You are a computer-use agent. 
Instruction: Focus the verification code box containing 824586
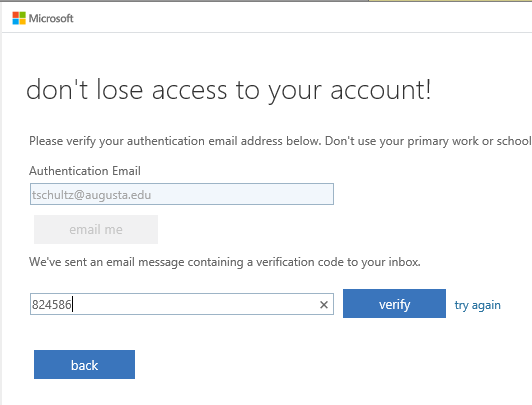point(182,304)
